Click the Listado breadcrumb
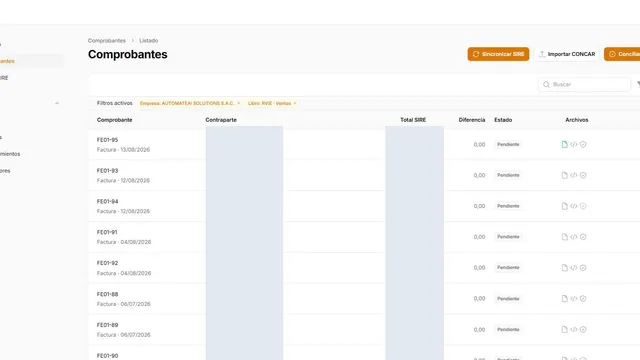Image resolution: width=640 pixels, height=360 pixels. (149, 40)
